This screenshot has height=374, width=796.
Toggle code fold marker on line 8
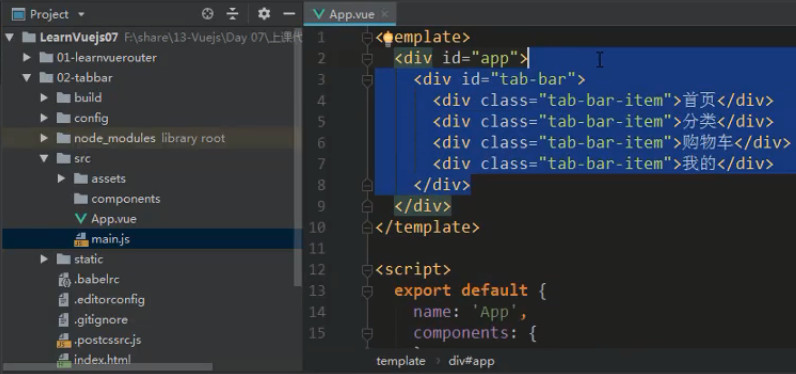[x=367, y=185]
